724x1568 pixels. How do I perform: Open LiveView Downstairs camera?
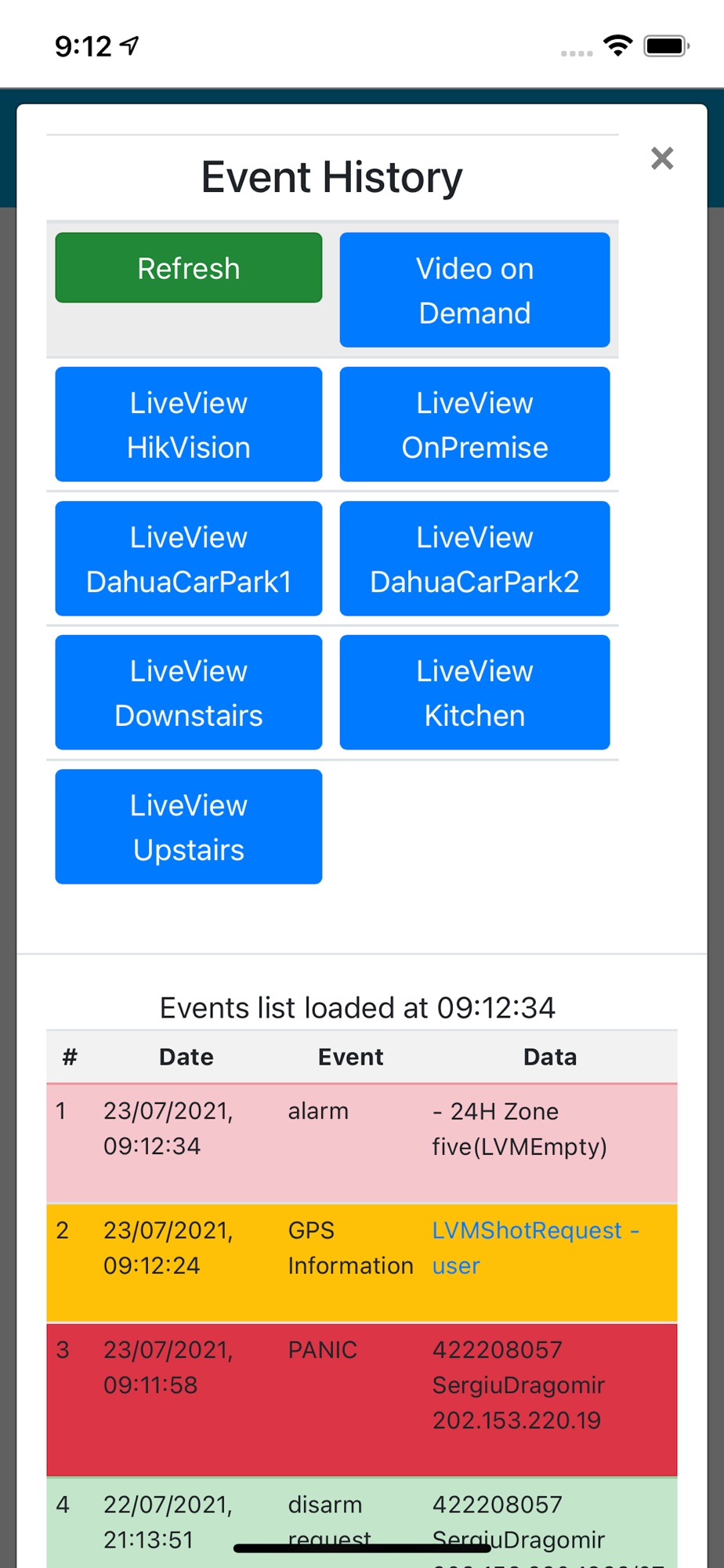coord(189,692)
